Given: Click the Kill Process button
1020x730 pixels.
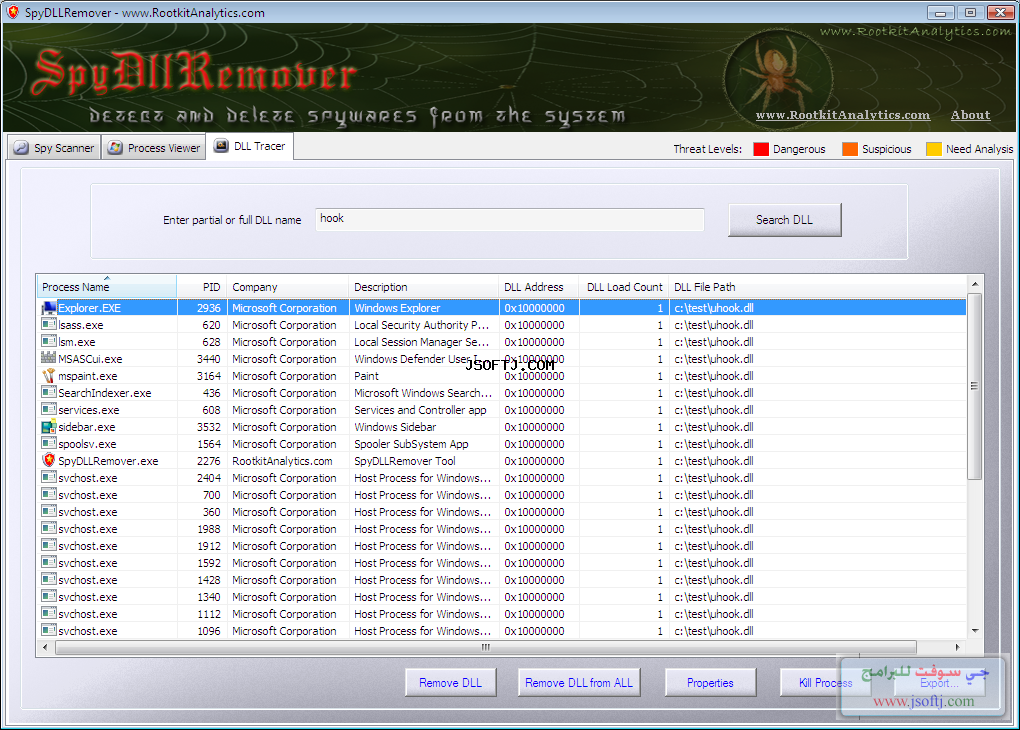Looking at the screenshot, I should click(x=825, y=683).
